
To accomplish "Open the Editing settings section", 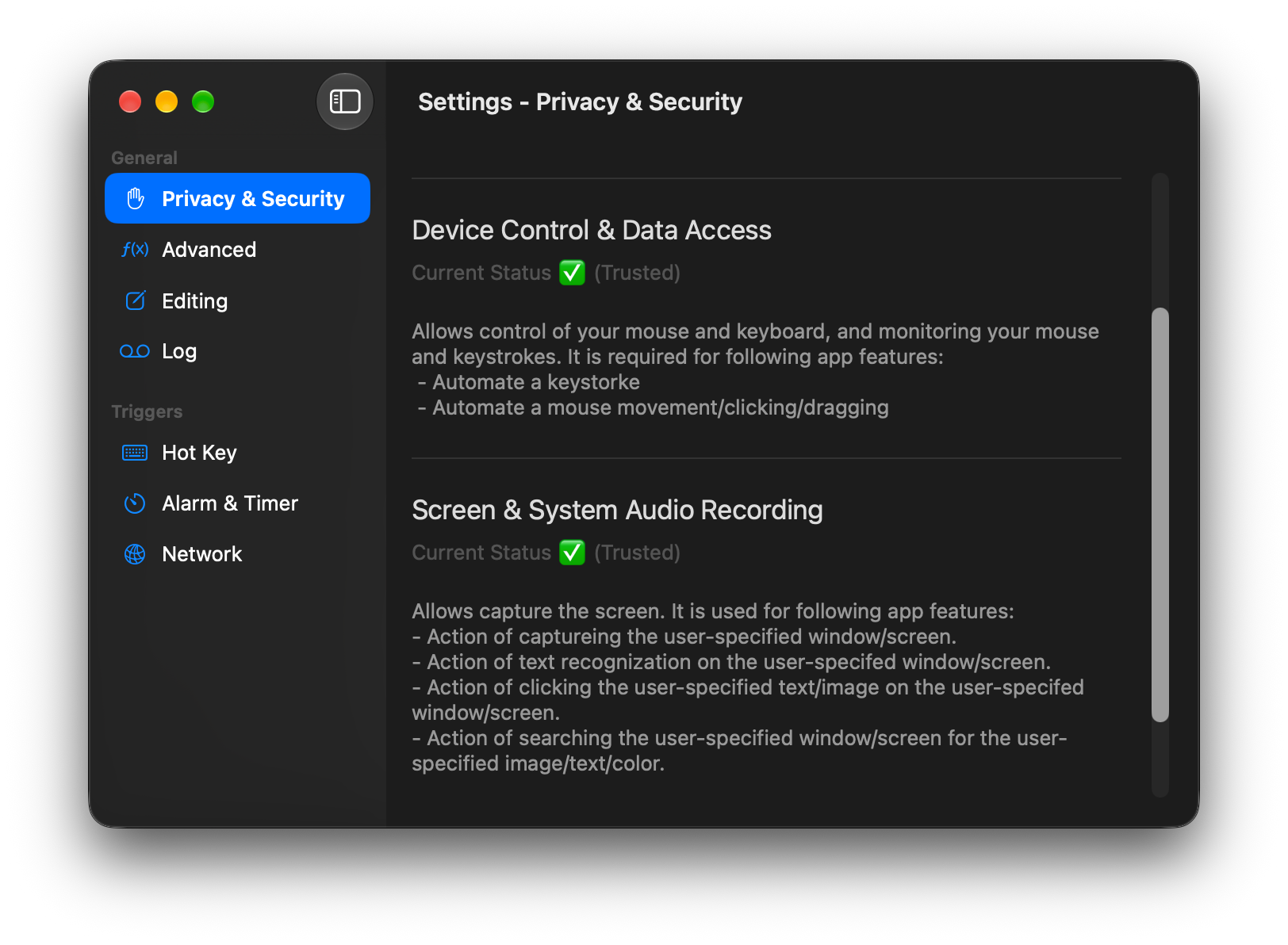I will pos(237,300).
